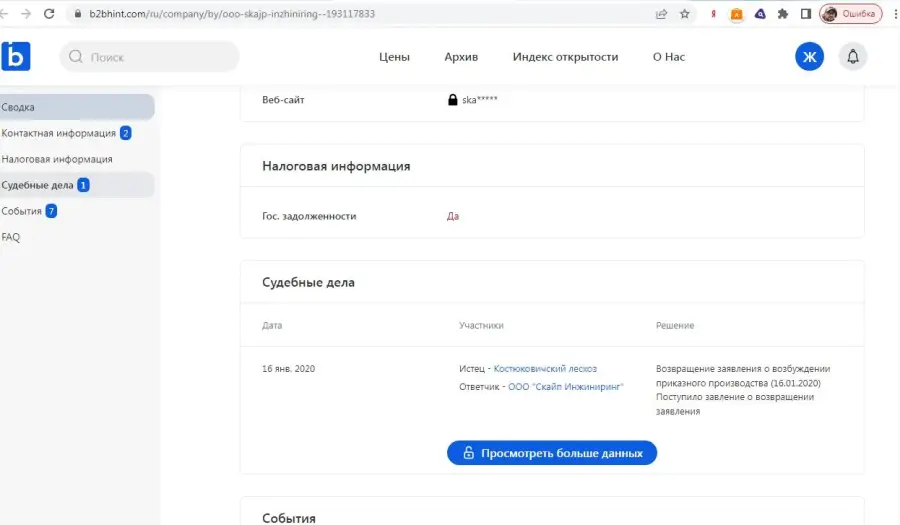Open the "Архив" menu item
The width and height of the screenshot is (900, 525).
point(461,57)
